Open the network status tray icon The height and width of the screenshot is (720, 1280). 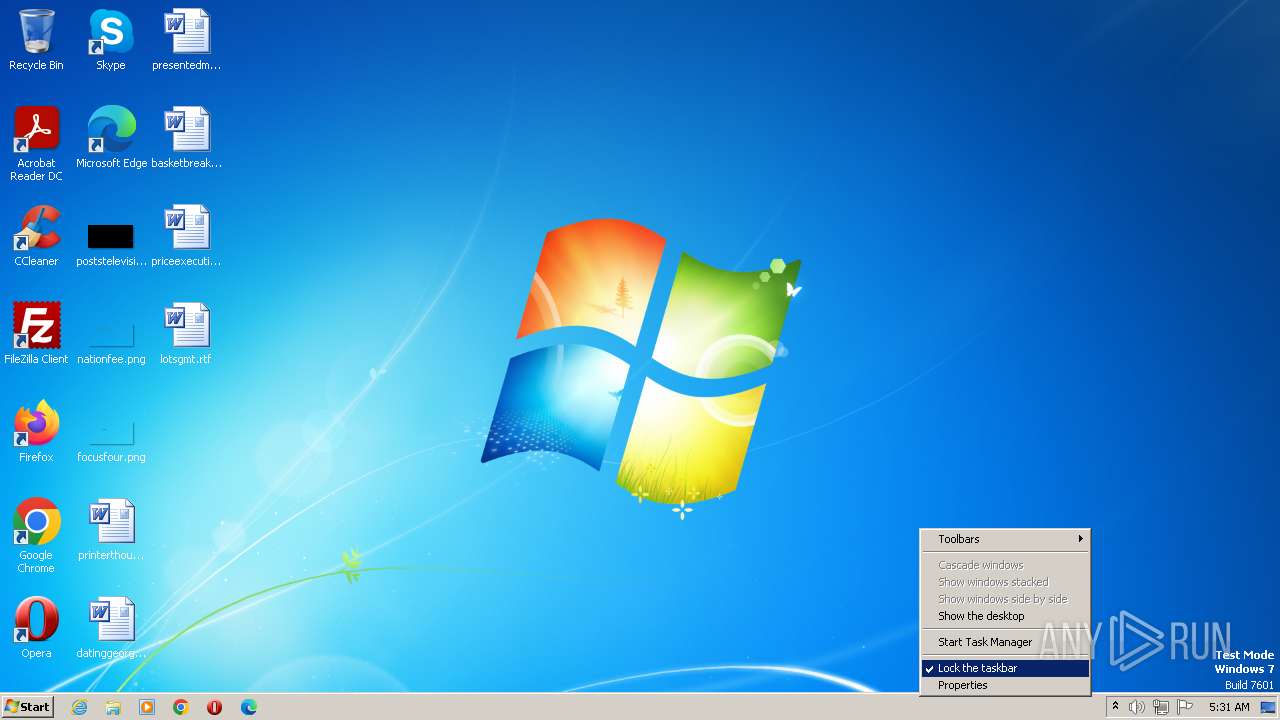click(x=1161, y=707)
